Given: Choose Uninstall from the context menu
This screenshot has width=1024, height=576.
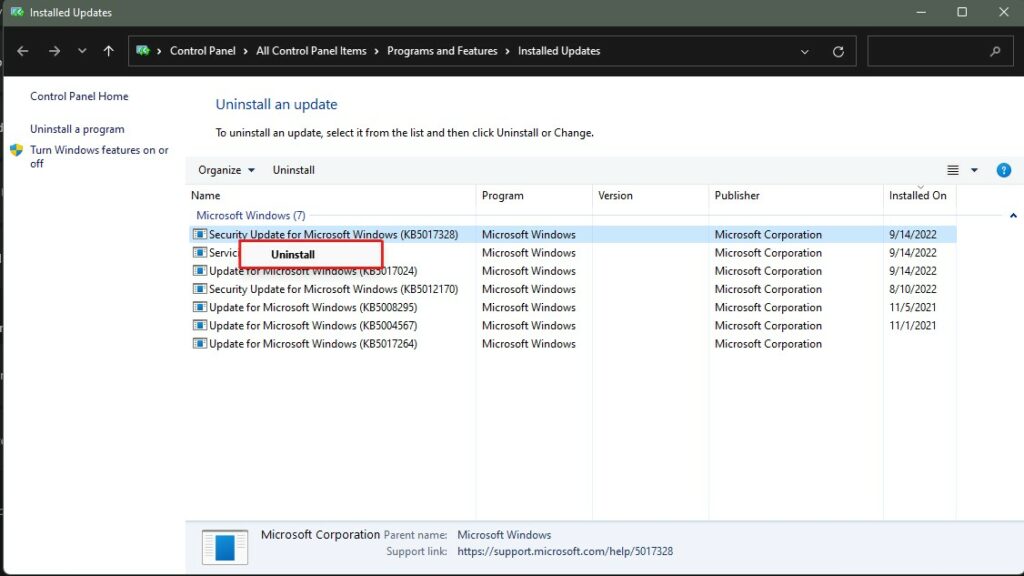Looking at the screenshot, I should click(293, 254).
